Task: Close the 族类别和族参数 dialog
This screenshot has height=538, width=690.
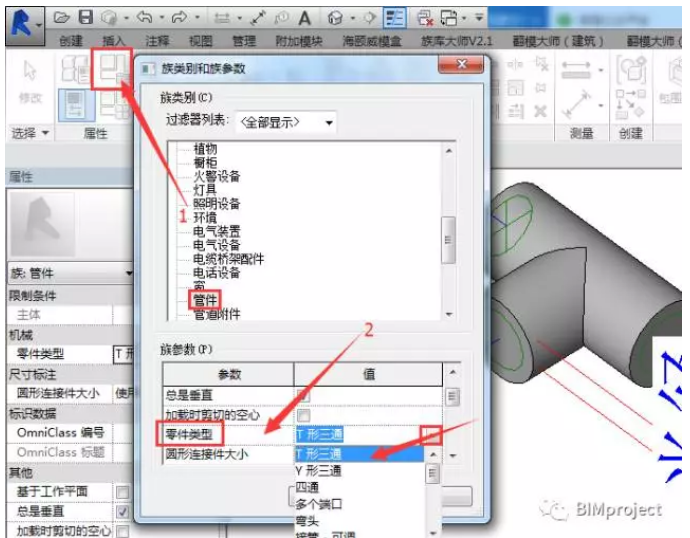Action: (461, 65)
